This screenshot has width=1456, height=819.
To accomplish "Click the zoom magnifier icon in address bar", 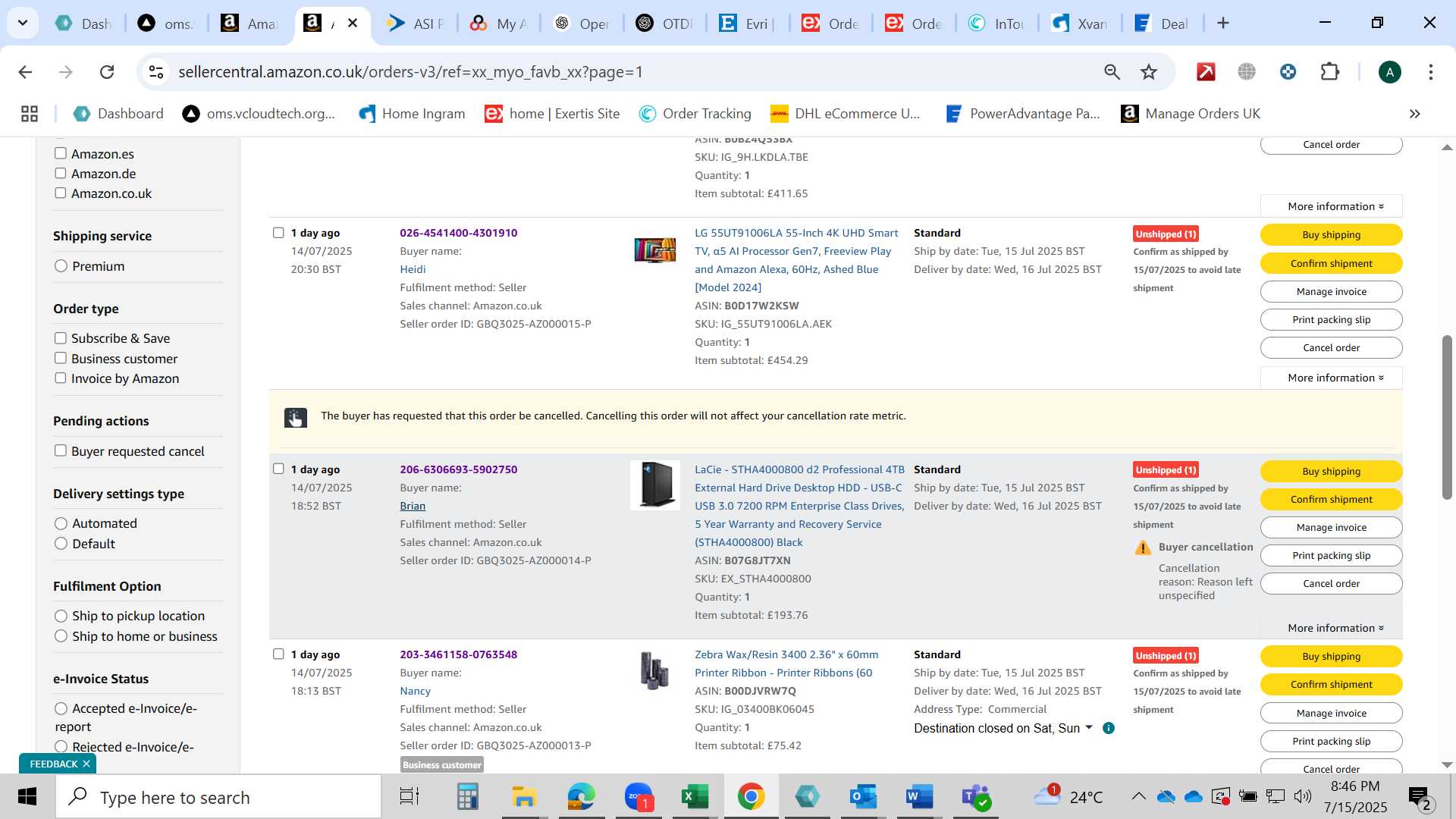I will point(1112,72).
